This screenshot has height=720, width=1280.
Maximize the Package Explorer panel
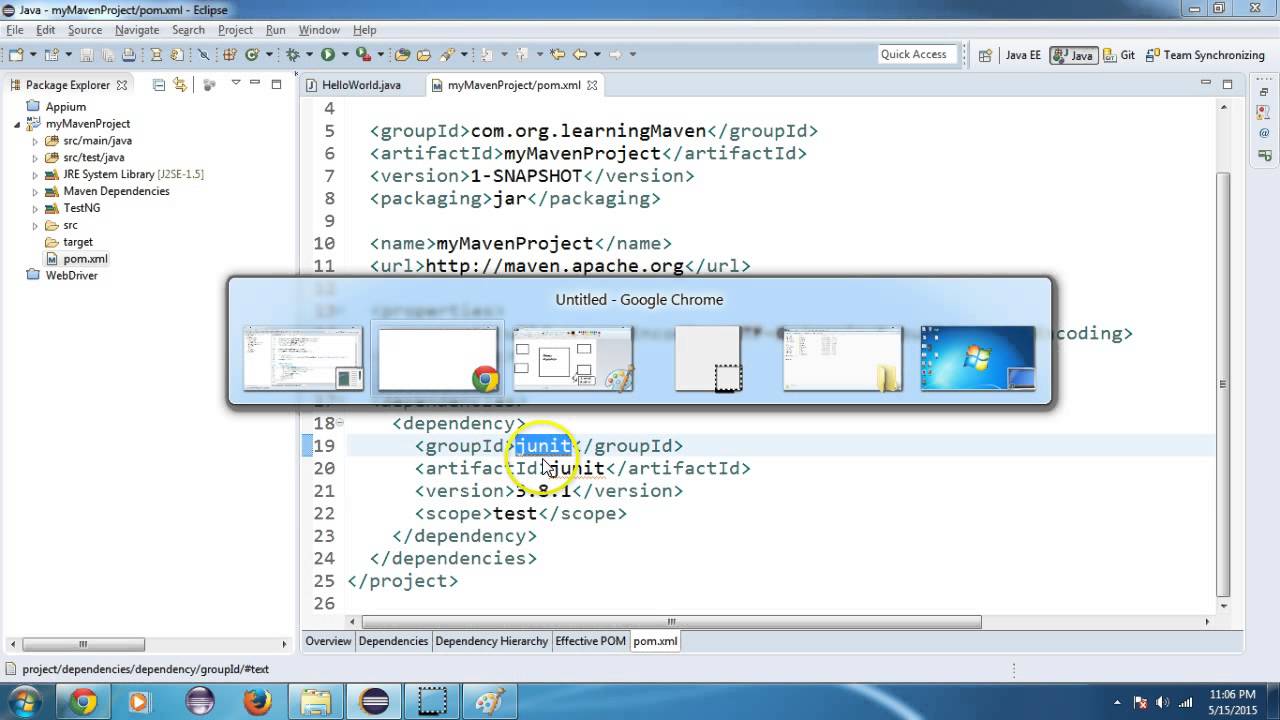click(277, 84)
